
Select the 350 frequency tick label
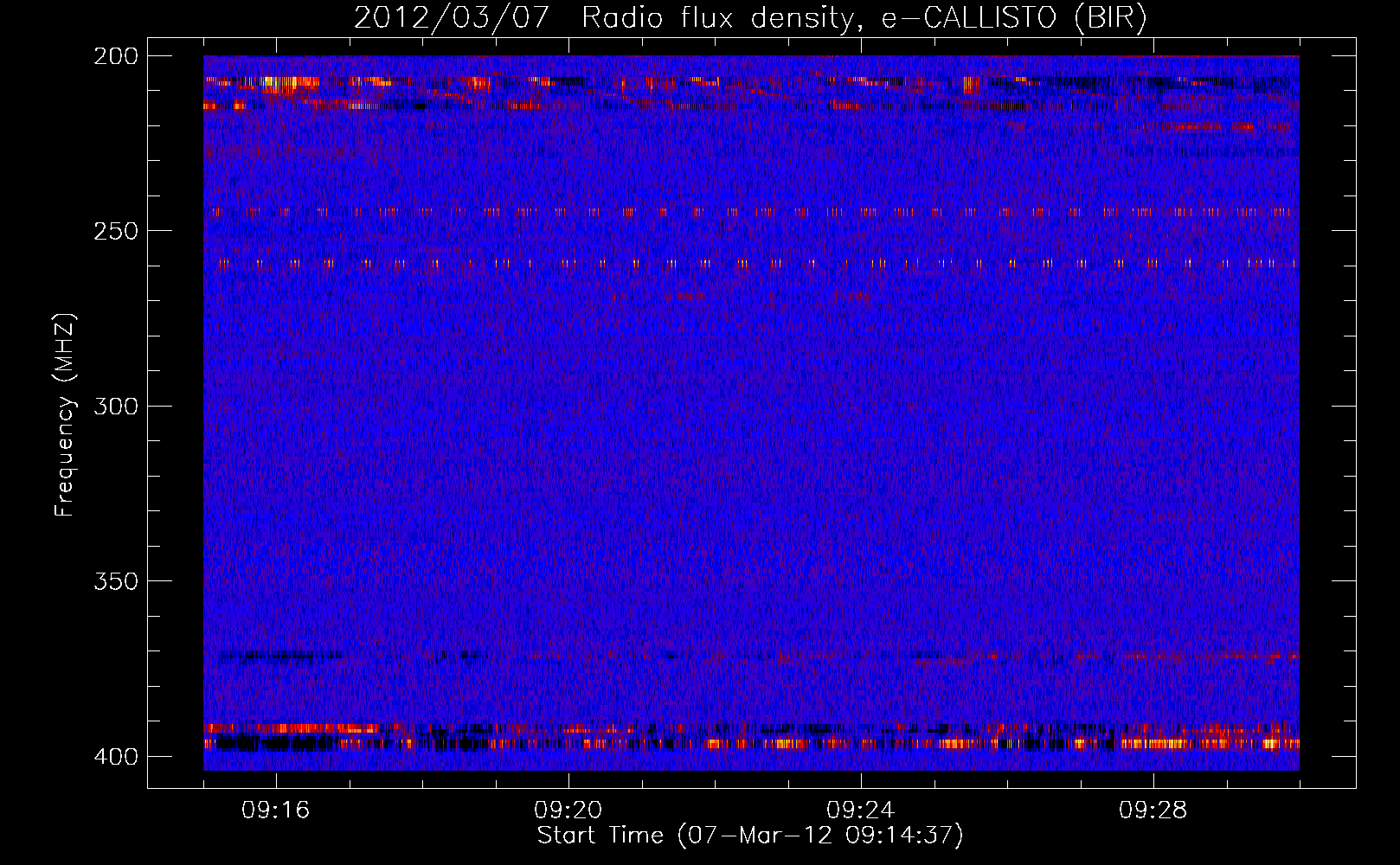[x=116, y=580]
